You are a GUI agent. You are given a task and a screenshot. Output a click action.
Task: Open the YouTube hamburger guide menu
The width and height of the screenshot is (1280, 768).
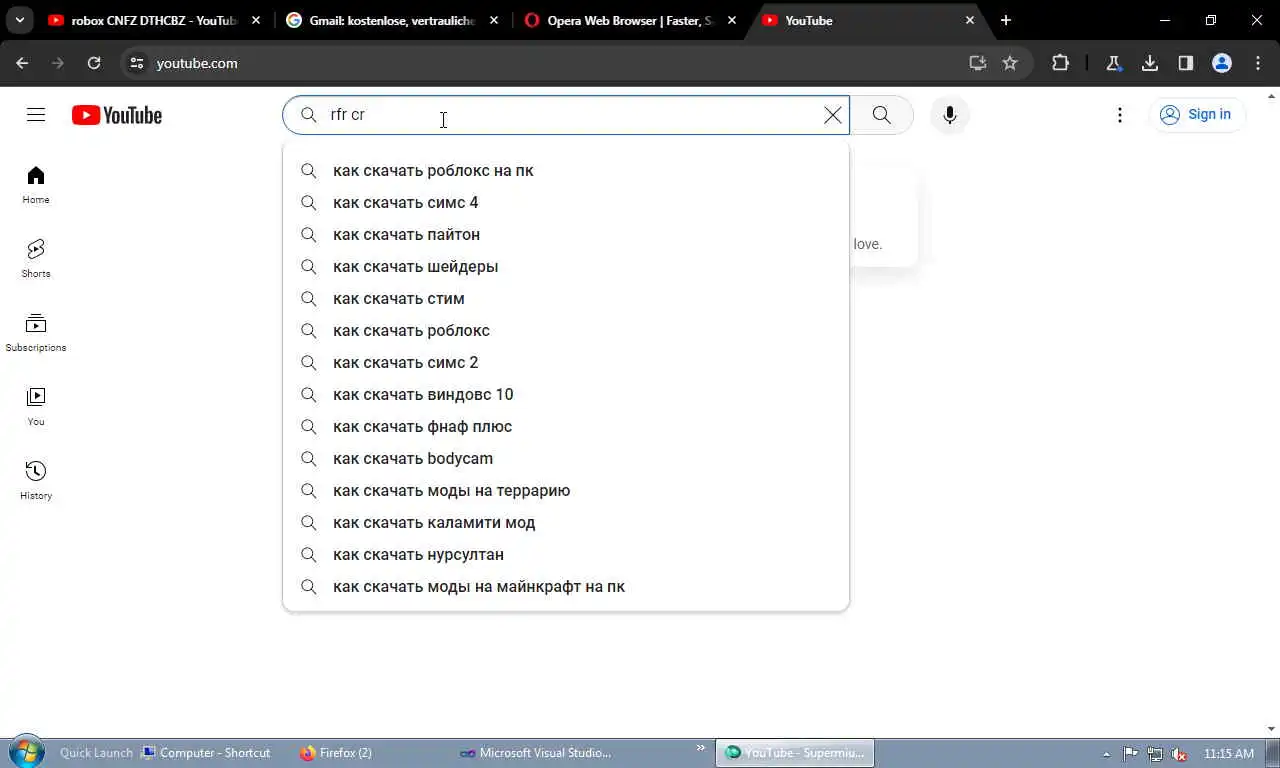tap(36, 115)
